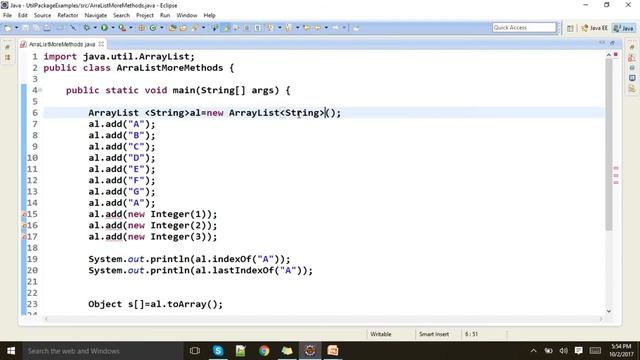Click the error marker on line 15
This screenshot has height=360, width=640.
click(x=24, y=214)
